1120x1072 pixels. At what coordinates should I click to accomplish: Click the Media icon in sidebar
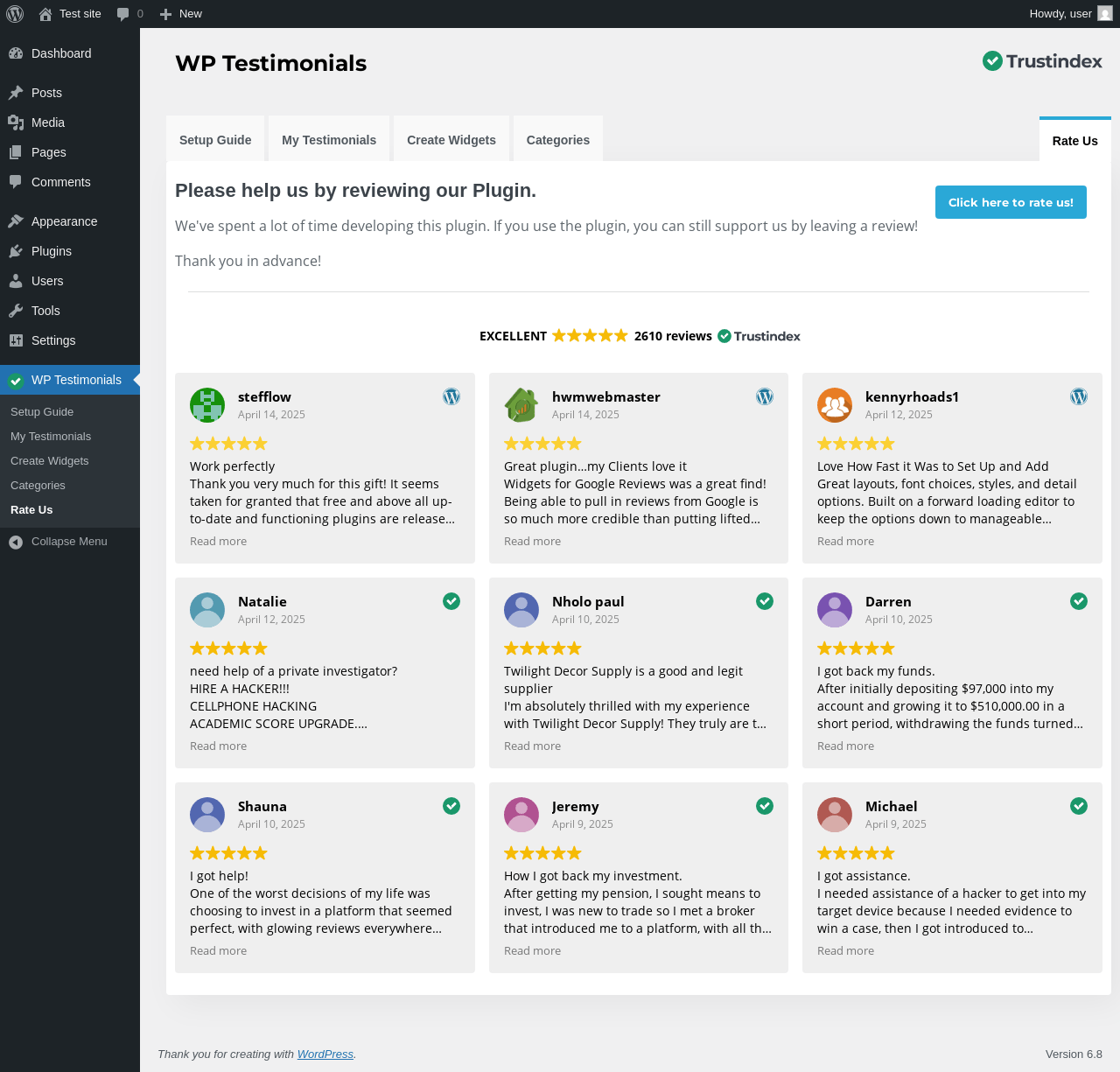click(x=16, y=123)
